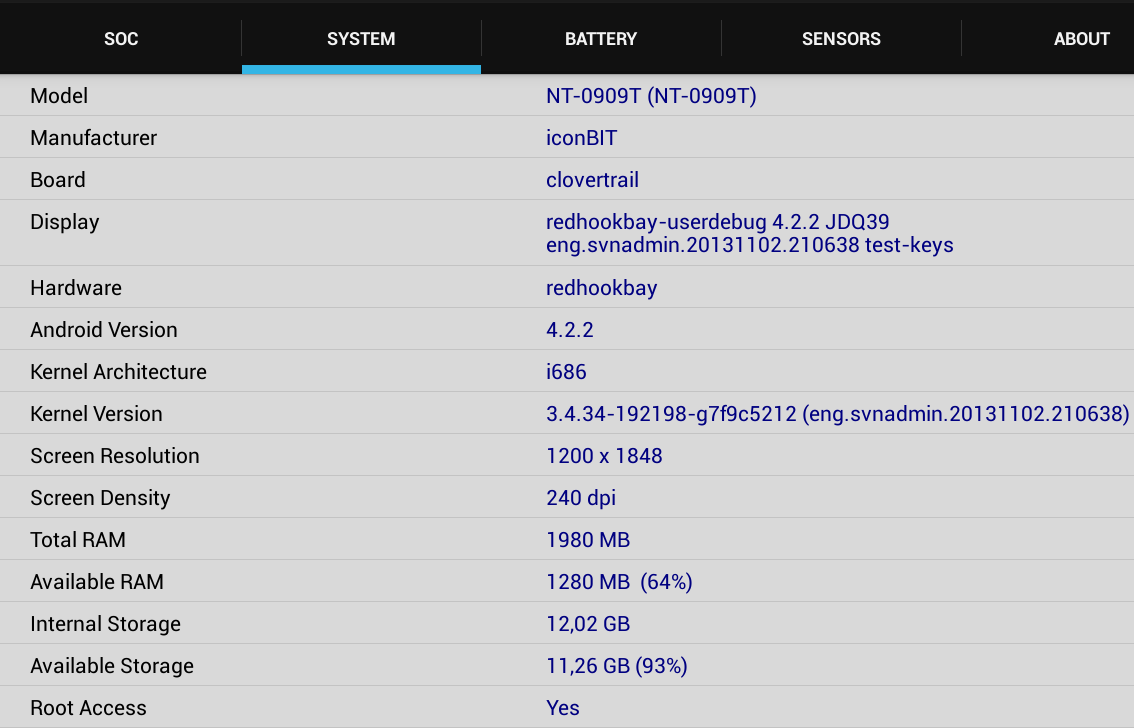Tap the Model row value NT-0909T
The width and height of the screenshot is (1134, 728).
(651, 96)
